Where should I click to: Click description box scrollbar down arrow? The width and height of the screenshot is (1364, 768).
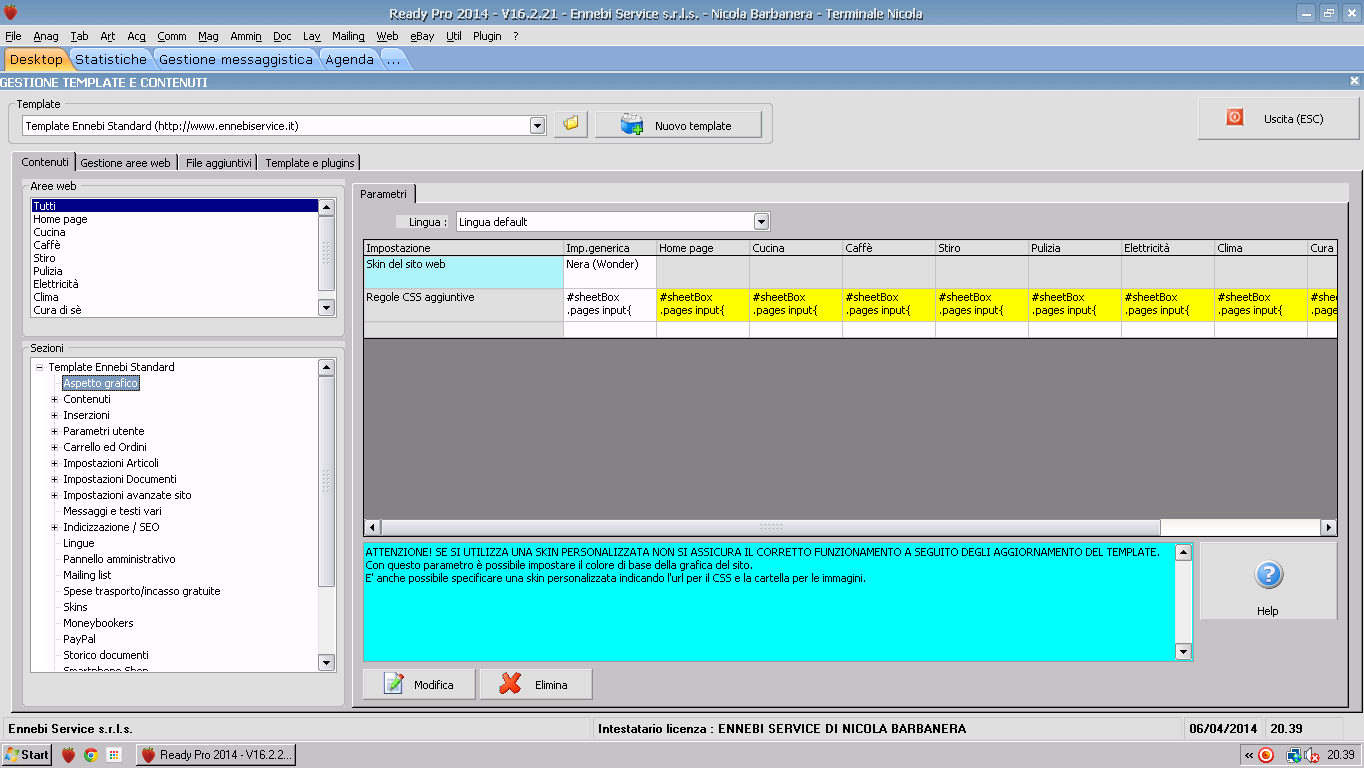pos(1184,652)
